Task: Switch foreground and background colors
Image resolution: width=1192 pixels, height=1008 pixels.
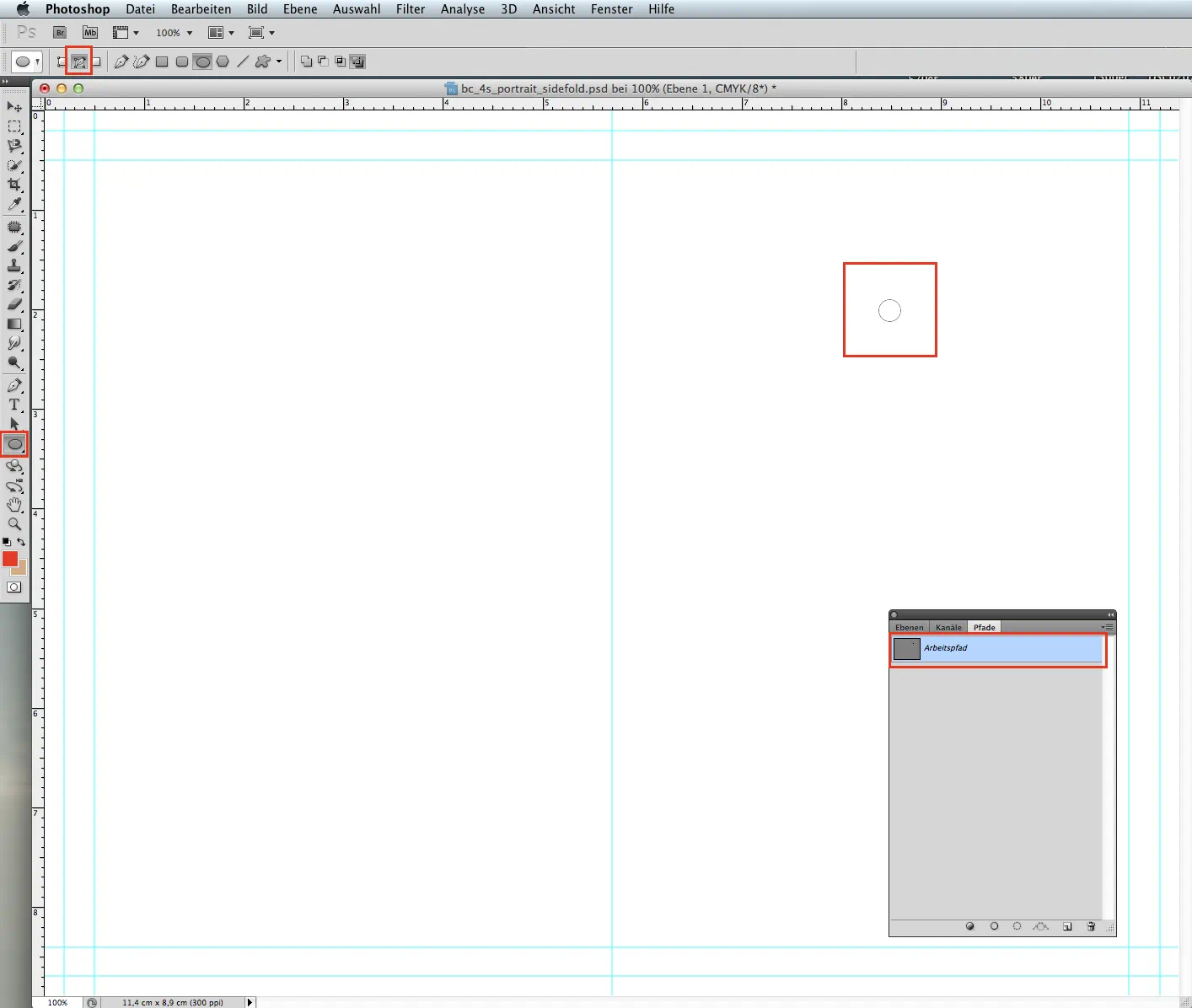Action: tap(22, 542)
